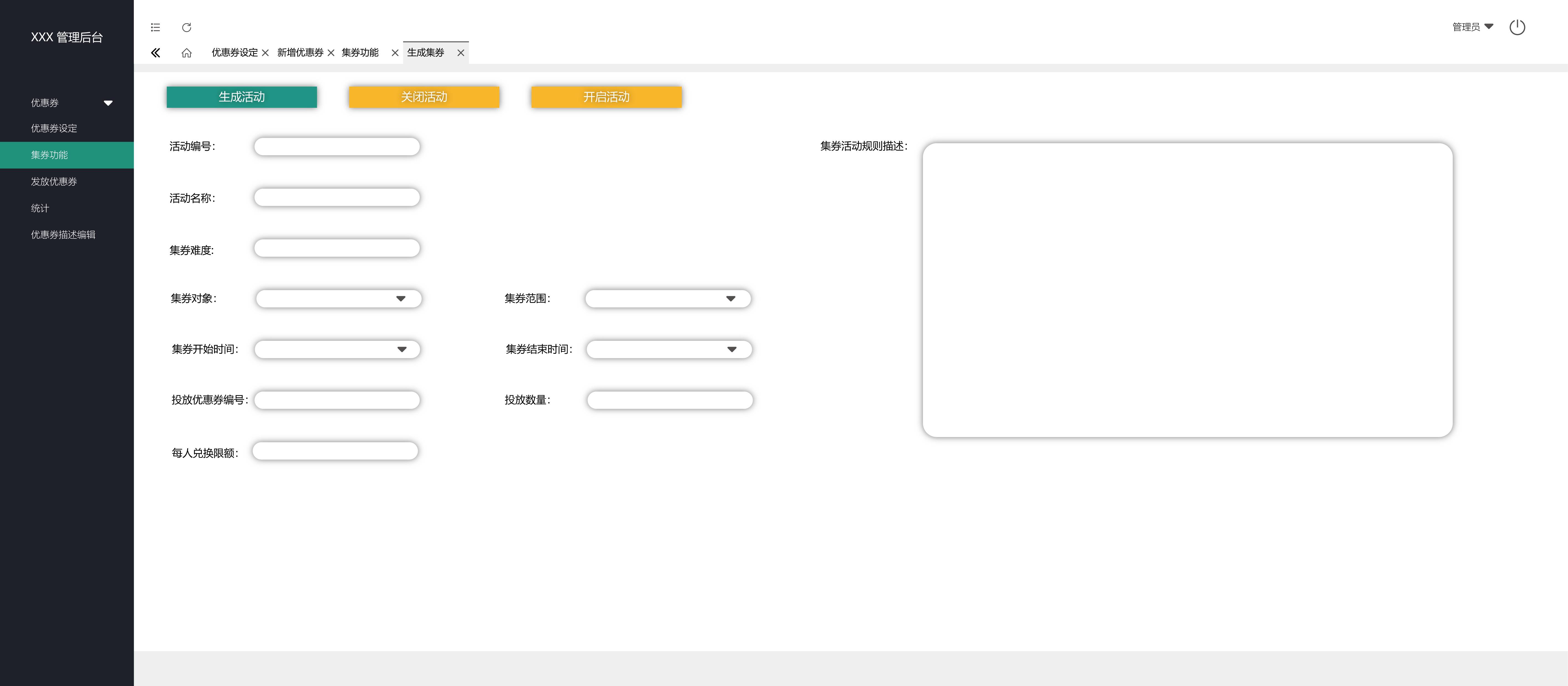Open the 集券结束时间 dropdown

[732, 349]
